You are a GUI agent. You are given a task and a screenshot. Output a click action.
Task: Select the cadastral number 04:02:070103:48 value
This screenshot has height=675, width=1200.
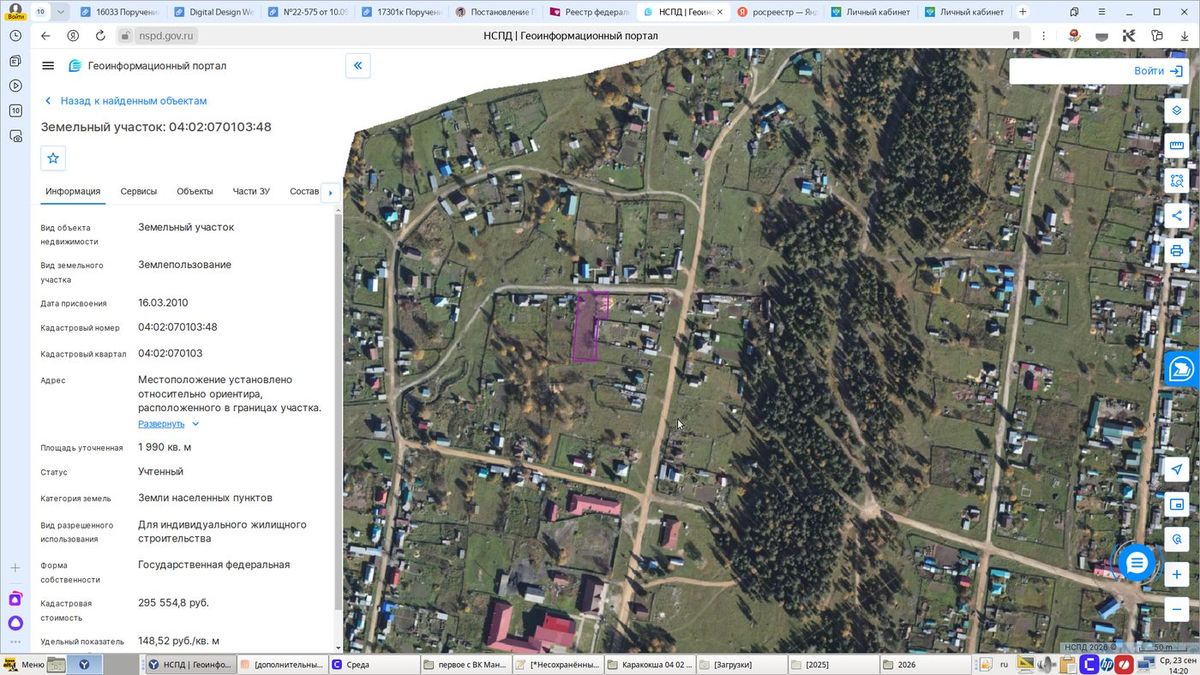[x=178, y=327]
